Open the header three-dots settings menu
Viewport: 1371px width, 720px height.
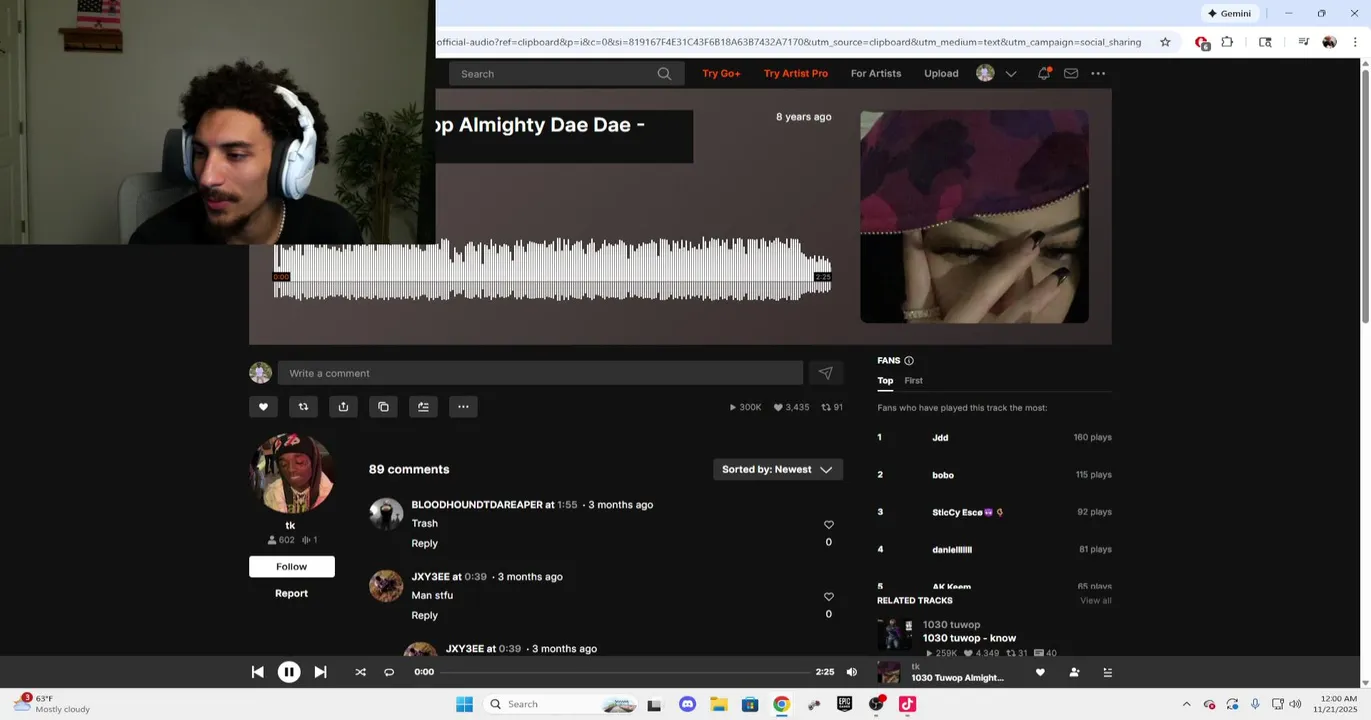point(1098,73)
